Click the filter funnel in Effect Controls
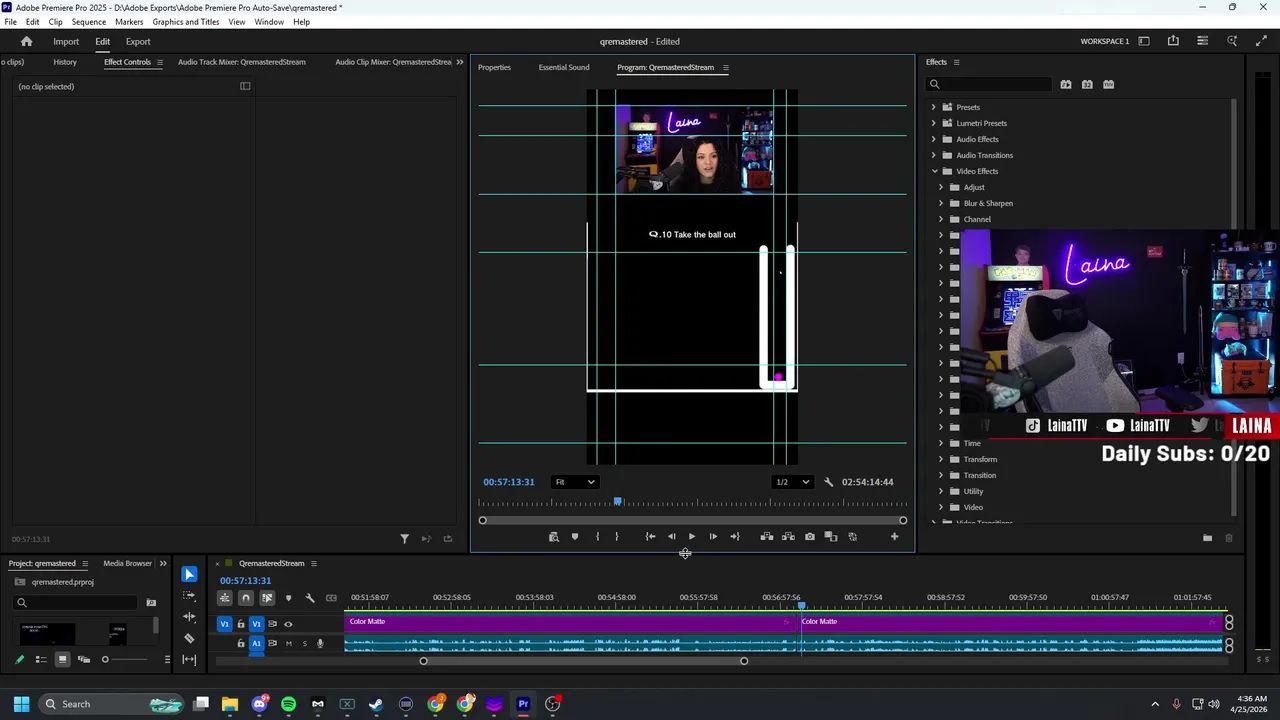Image resolution: width=1280 pixels, height=720 pixels. point(404,539)
